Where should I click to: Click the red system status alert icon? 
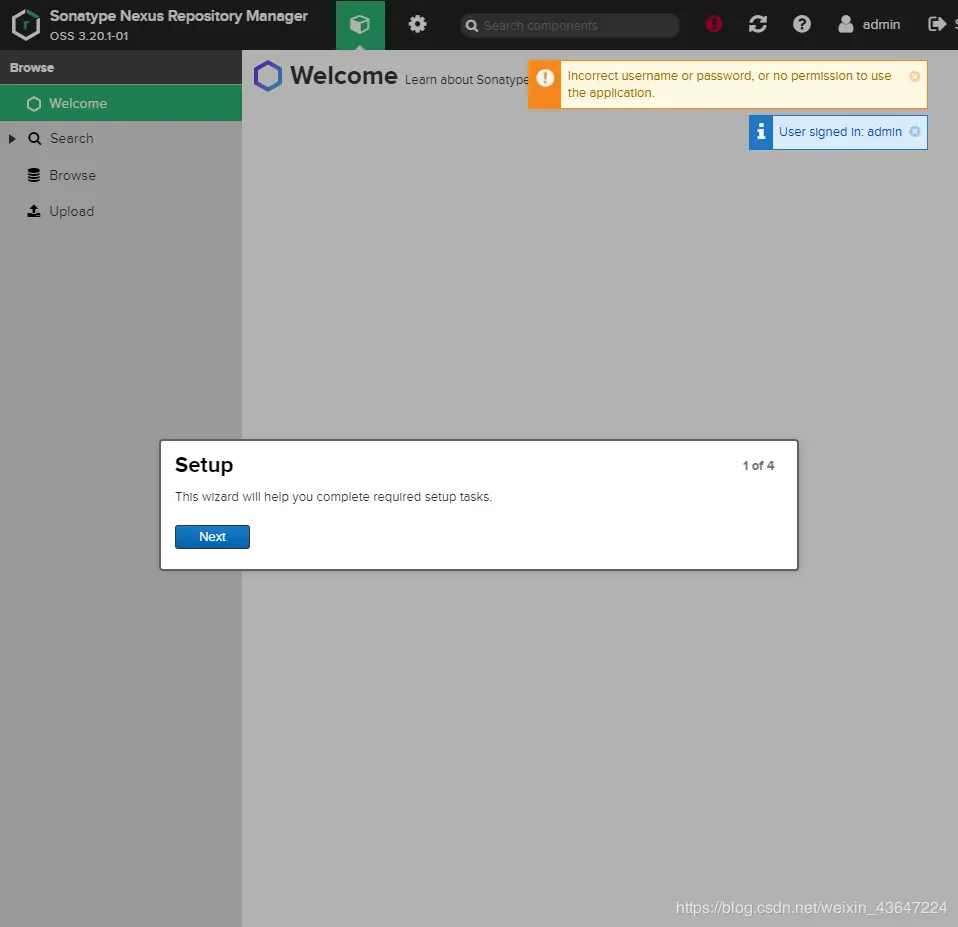714,24
